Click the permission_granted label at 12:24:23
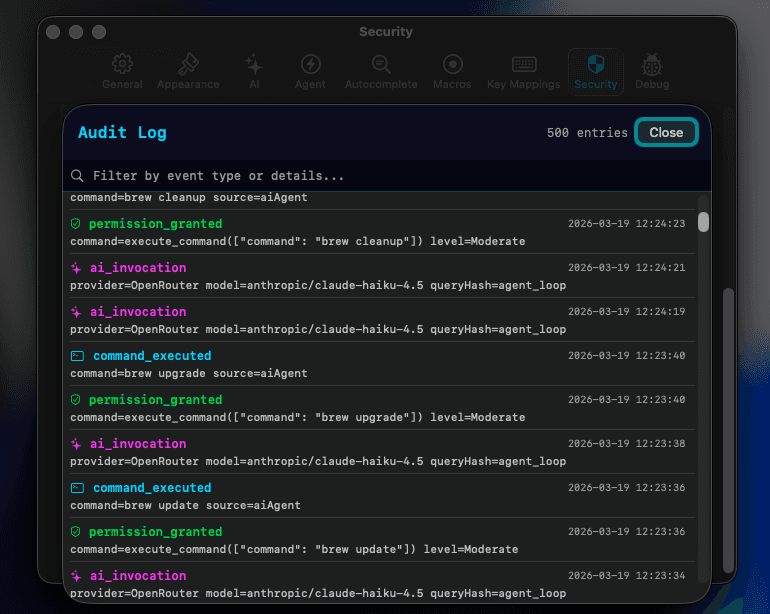This screenshot has height=614, width=770. [x=156, y=224]
